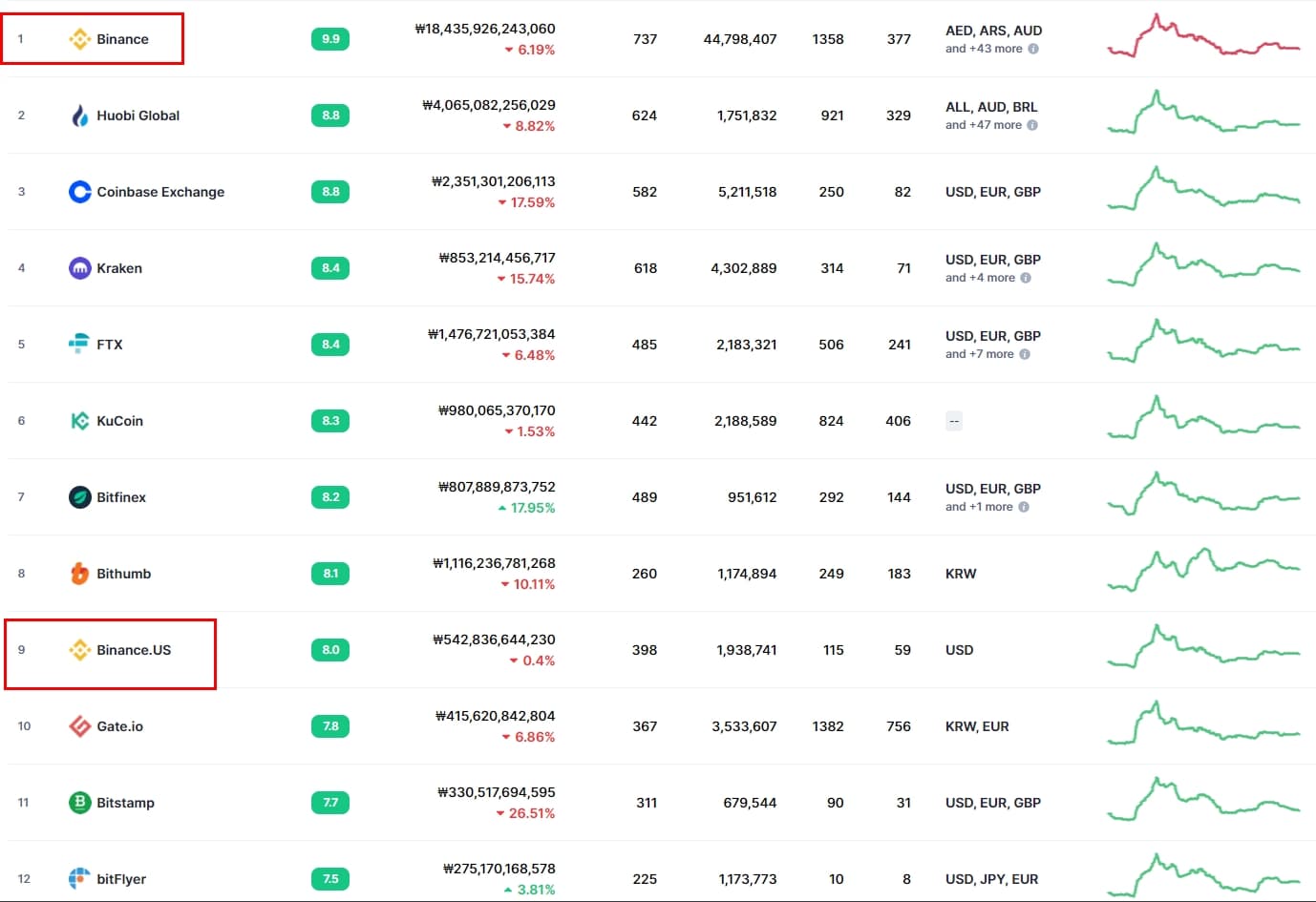Open the bitFlyer exchange link

[x=121, y=879]
